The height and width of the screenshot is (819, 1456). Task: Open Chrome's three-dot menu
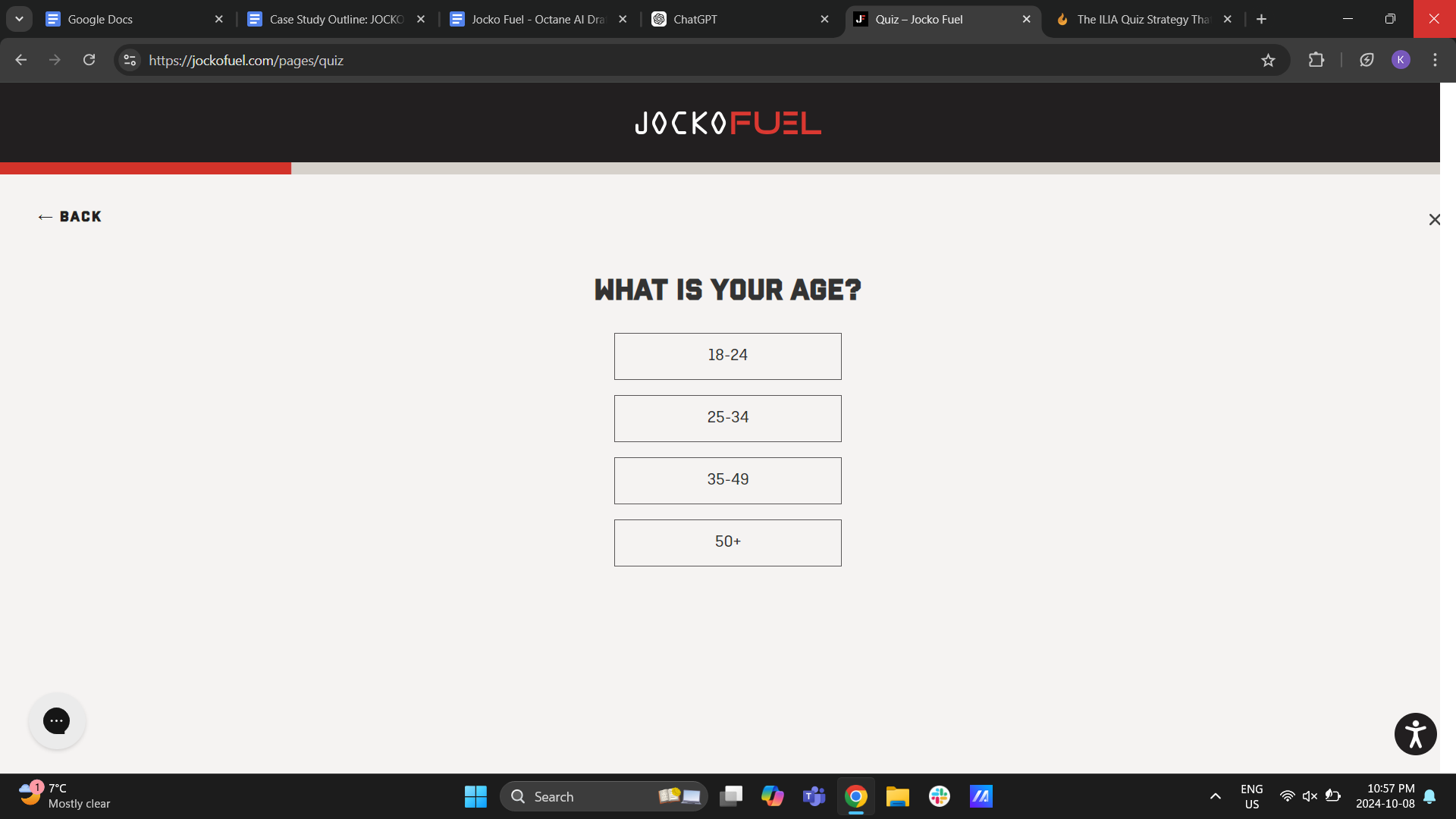[x=1435, y=60]
